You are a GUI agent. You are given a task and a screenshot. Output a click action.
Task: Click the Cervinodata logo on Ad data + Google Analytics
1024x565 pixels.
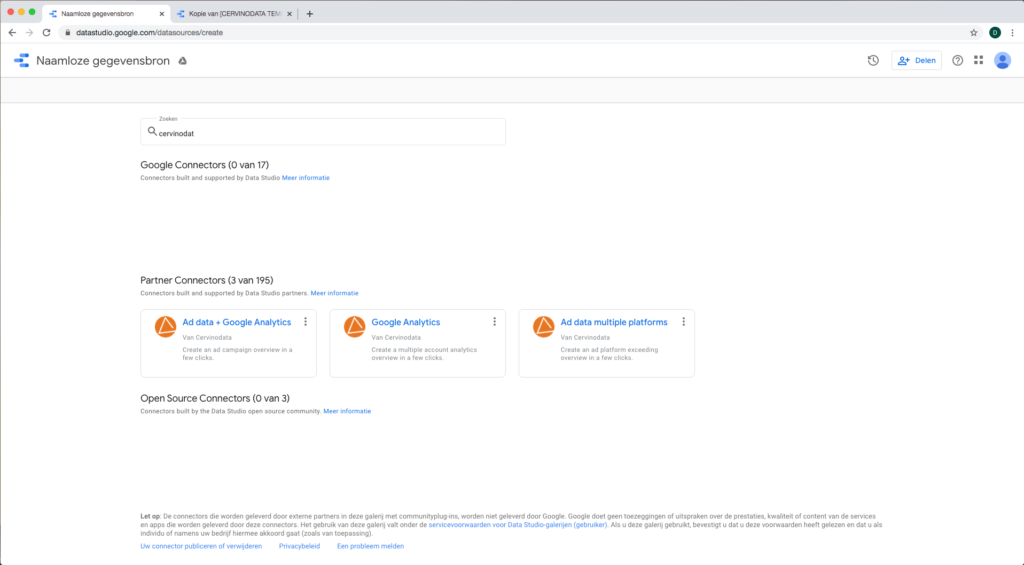pos(165,326)
